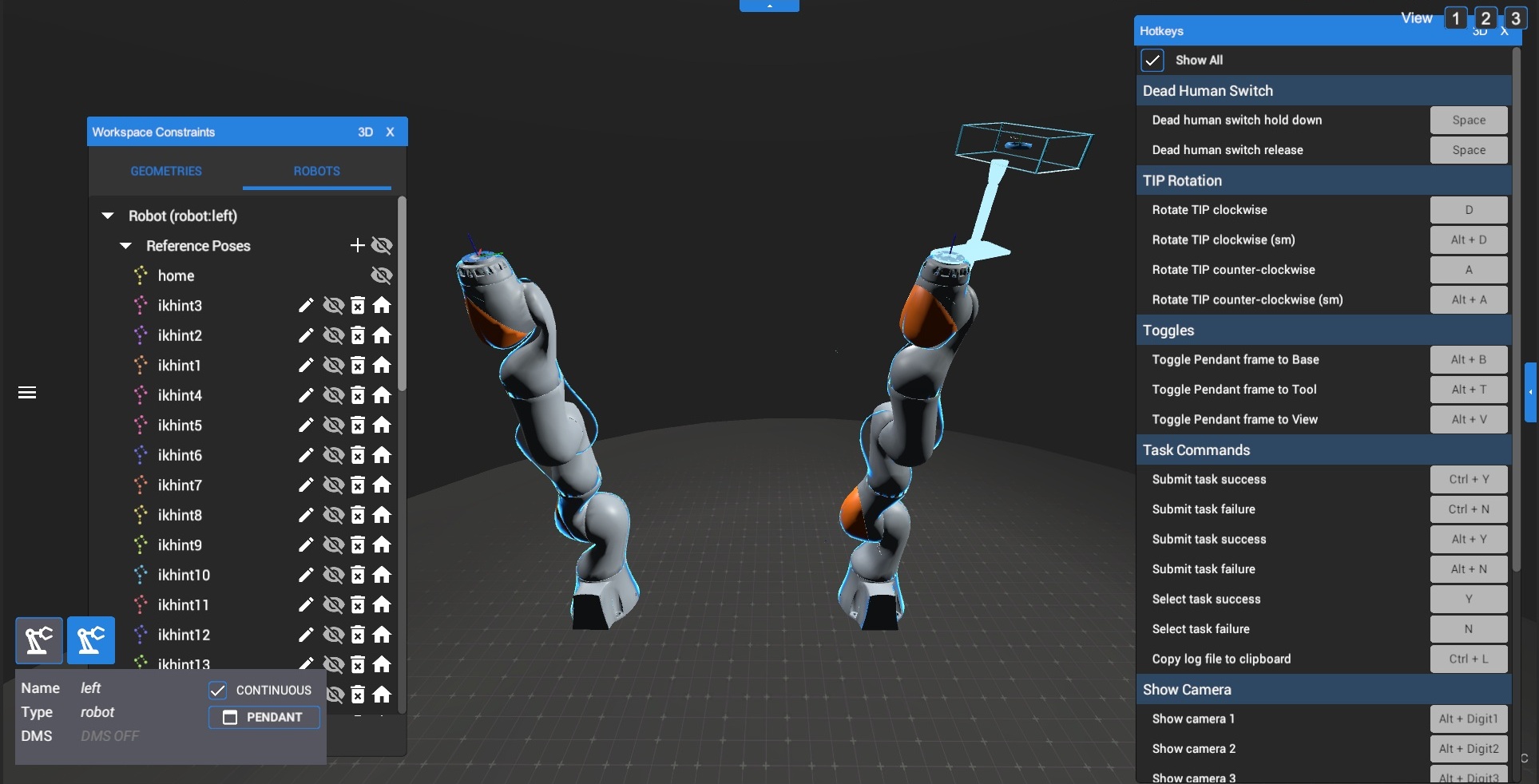Switch to View 3
The width and height of the screenshot is (1539, 784).
tap(1515, 18)
